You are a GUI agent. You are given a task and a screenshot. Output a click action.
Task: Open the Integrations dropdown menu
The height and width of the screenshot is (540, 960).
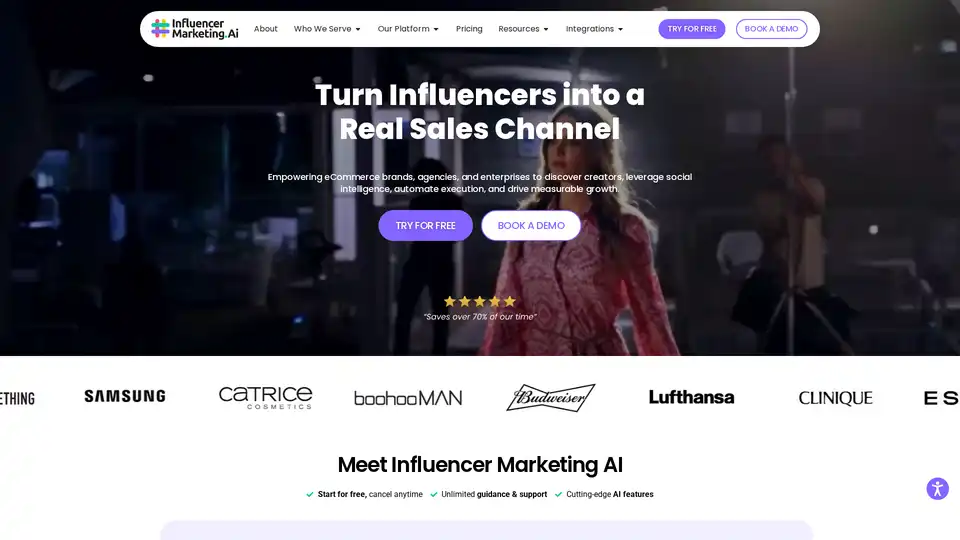(594, 29)
